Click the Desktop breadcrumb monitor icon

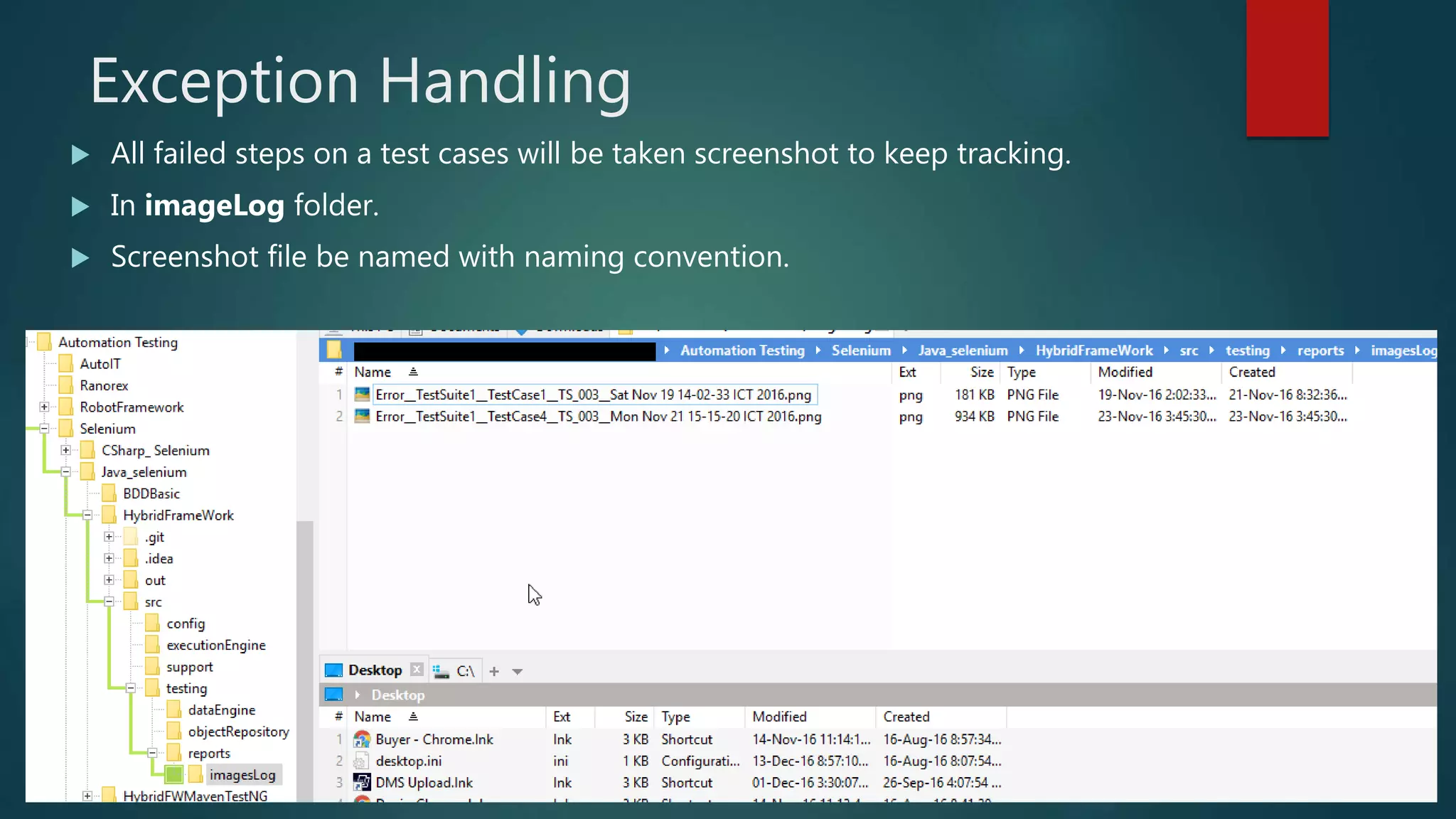(333, 695)
